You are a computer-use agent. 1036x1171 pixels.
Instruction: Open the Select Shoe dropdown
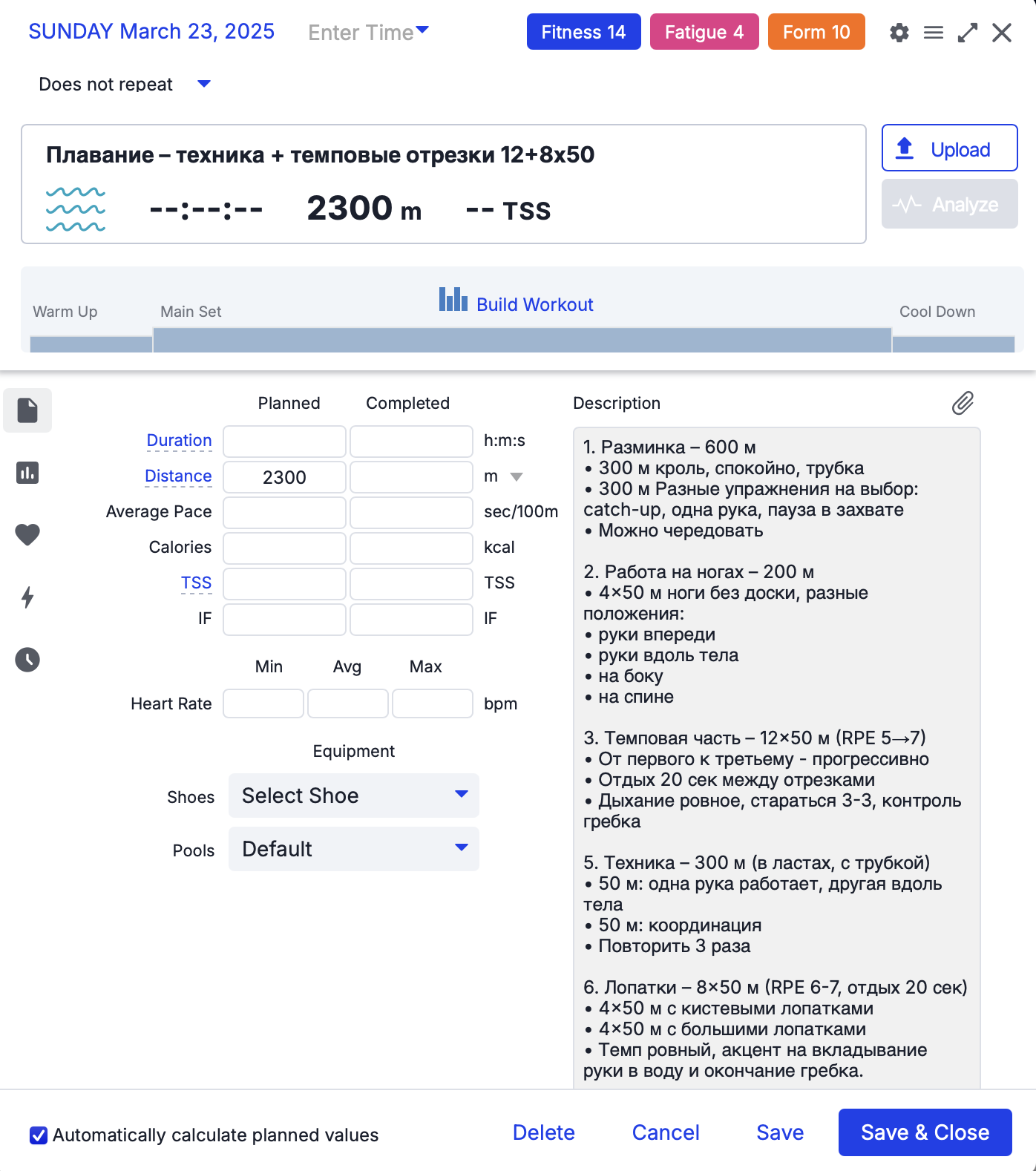click(353, 796)
